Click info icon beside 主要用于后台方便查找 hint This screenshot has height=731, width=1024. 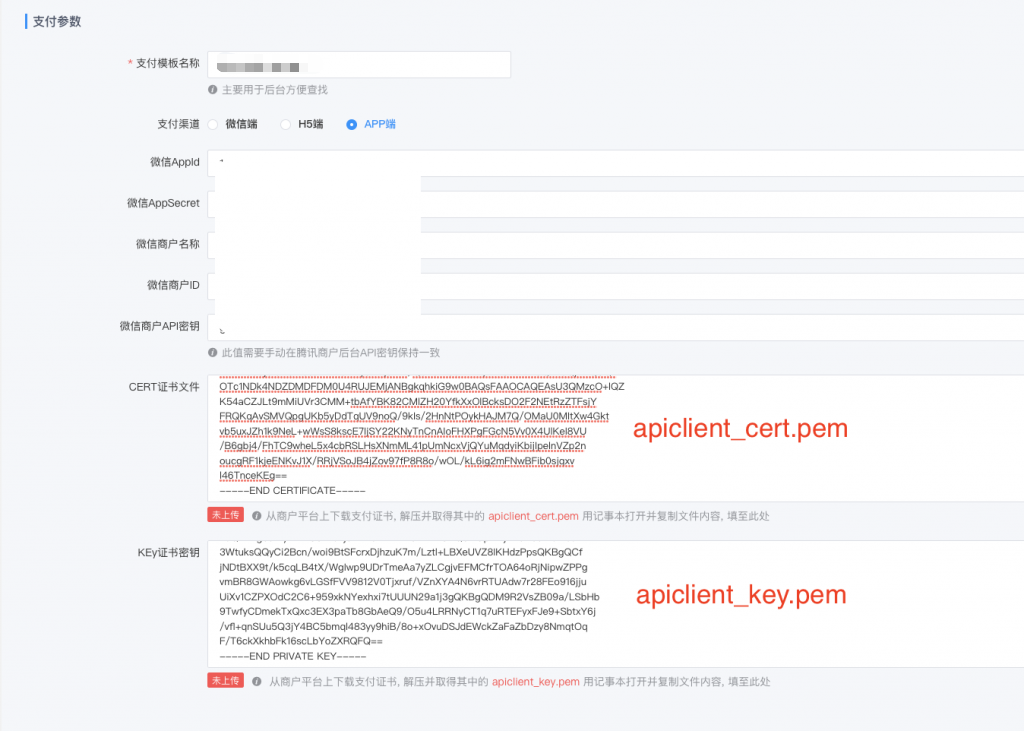(213, 90)
